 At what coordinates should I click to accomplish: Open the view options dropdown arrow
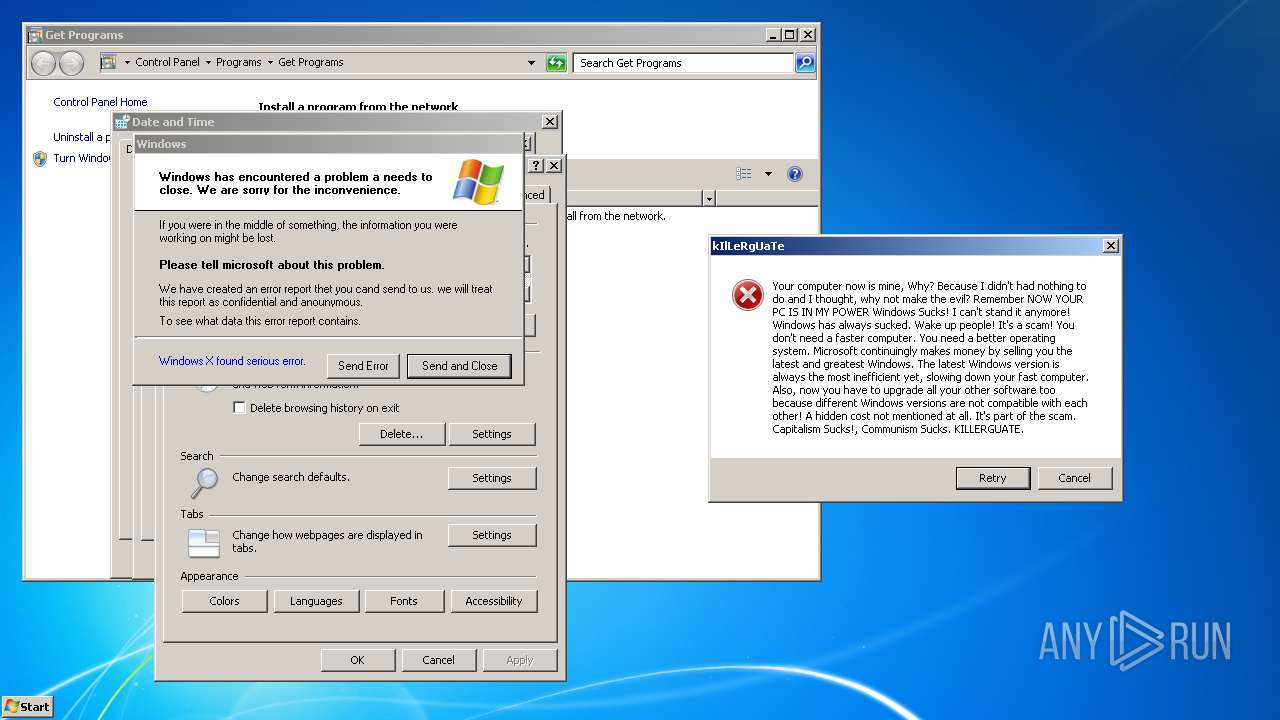coord(768,174)
